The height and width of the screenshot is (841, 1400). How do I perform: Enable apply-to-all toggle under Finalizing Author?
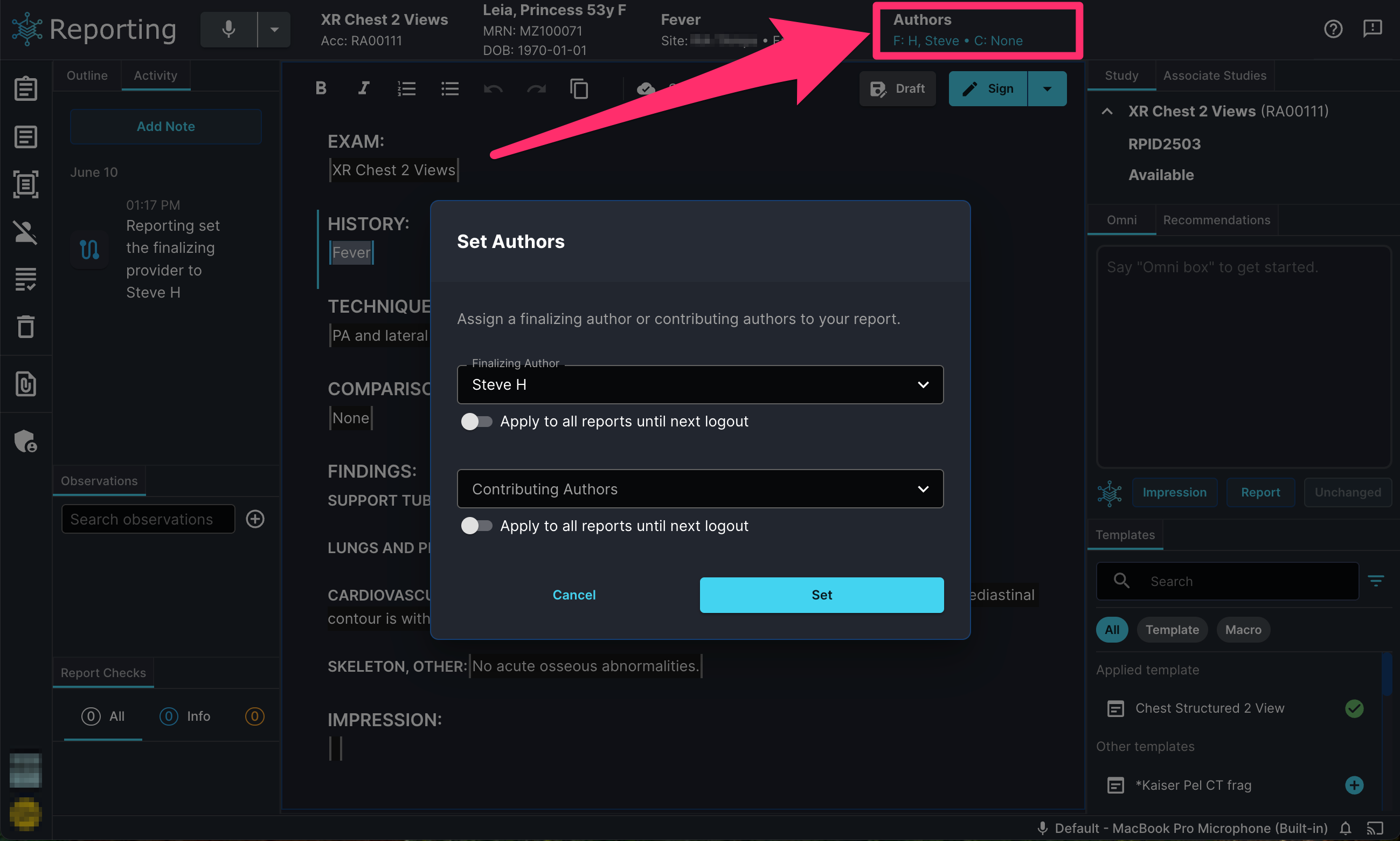coord(476,422)
